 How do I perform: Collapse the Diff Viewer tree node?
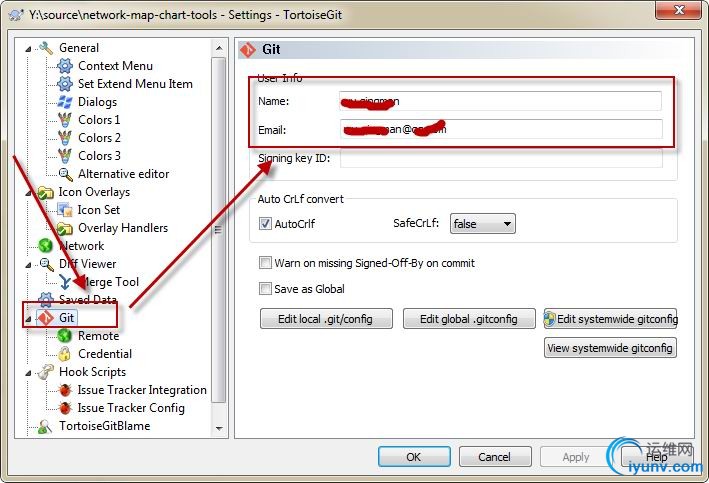[28, 265]
